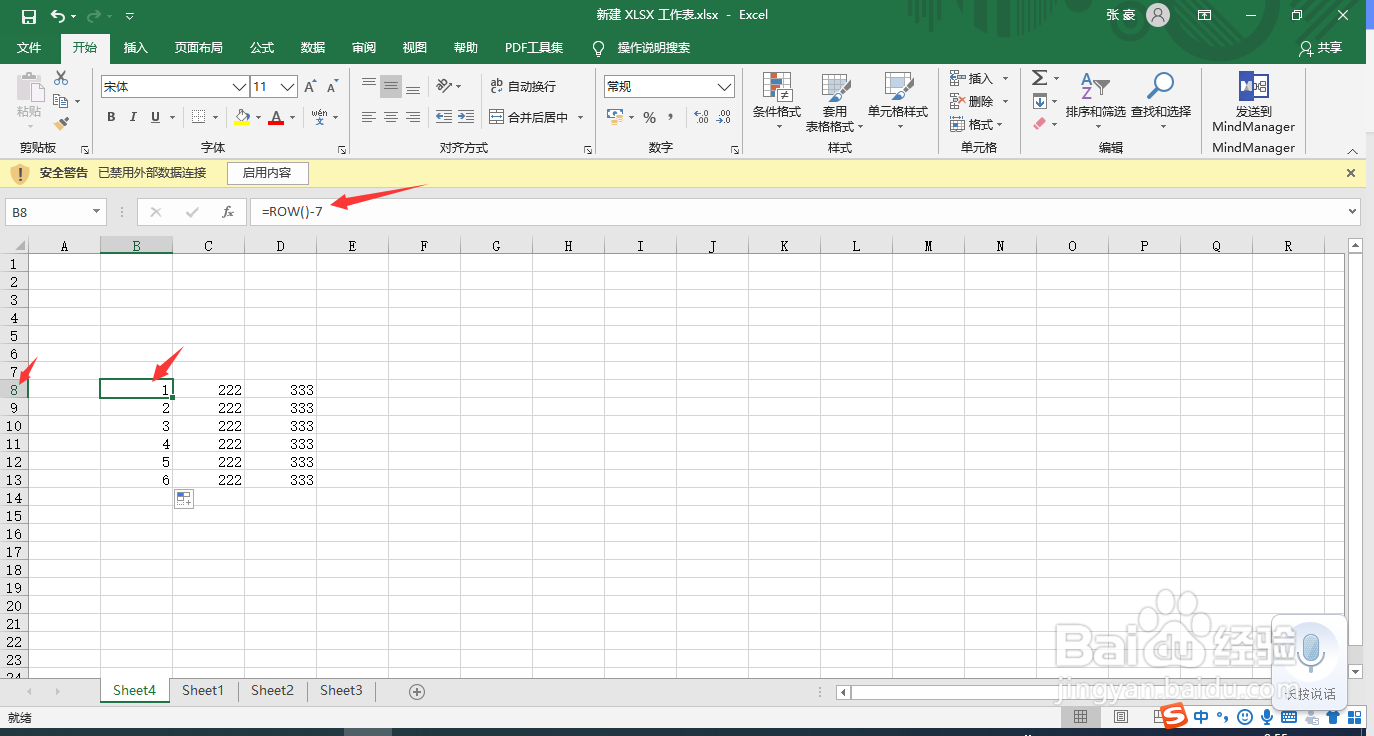Open 条件格式 conditional formatting
This screenshot has width=1374, height=736.
click(x=777, y=102)
